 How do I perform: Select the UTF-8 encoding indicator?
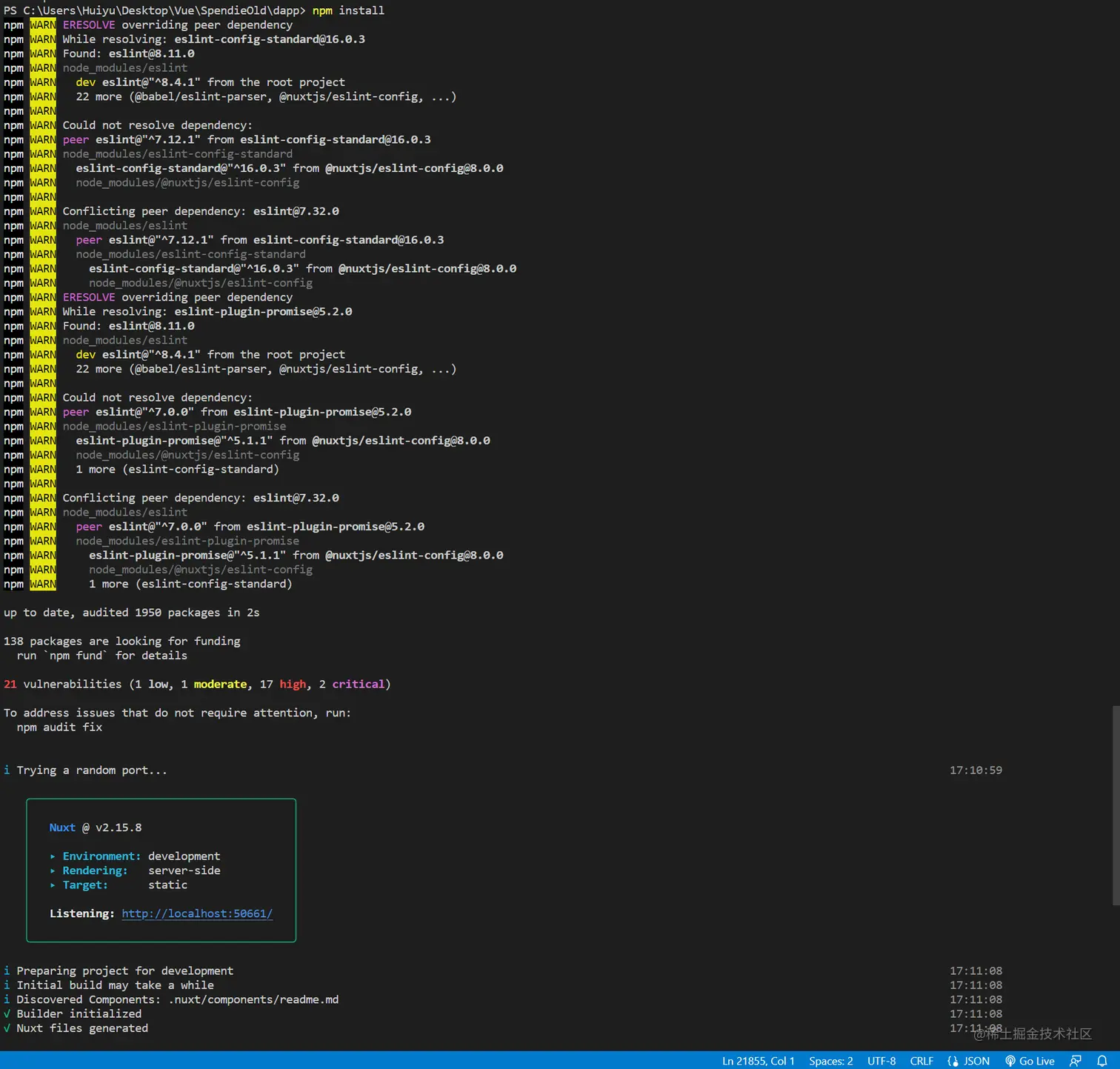click(x=881, y=1061)
